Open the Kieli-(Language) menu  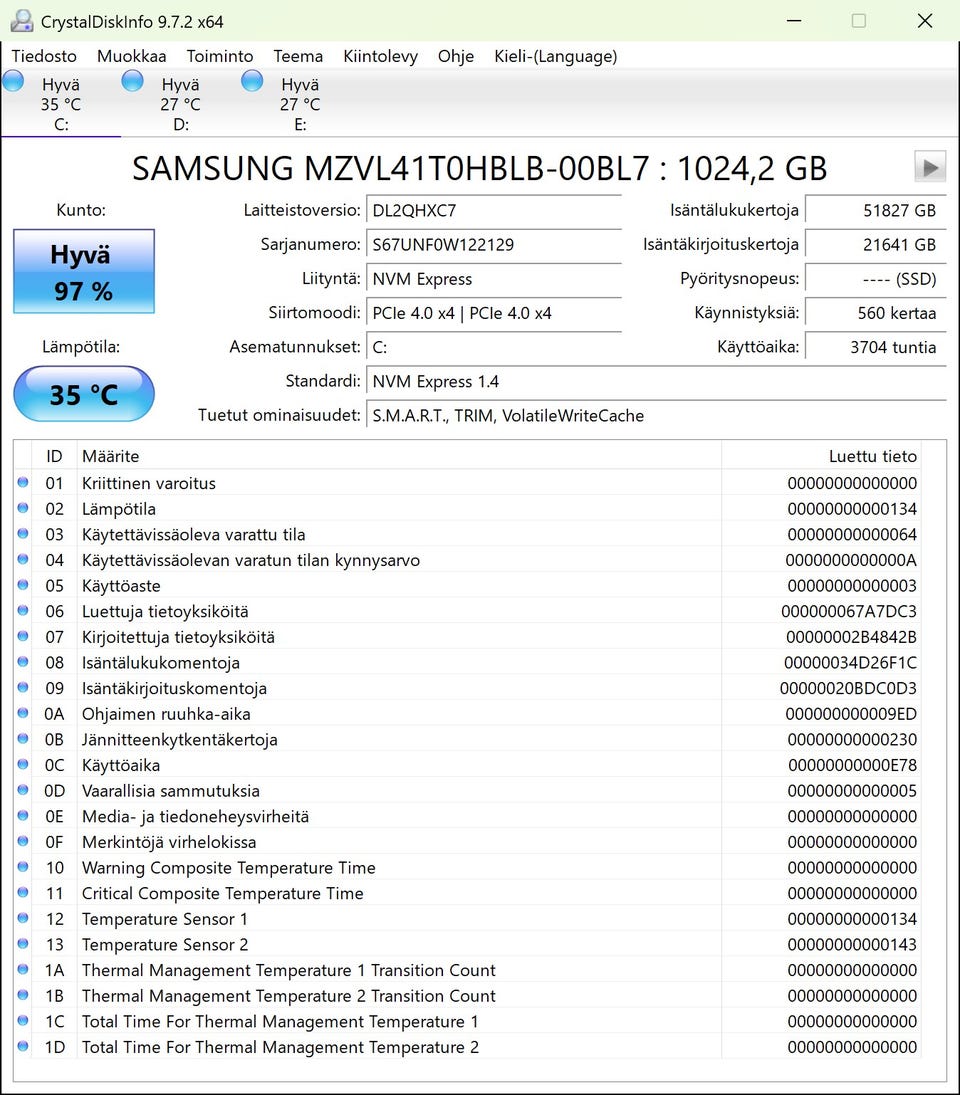(556, 56)
